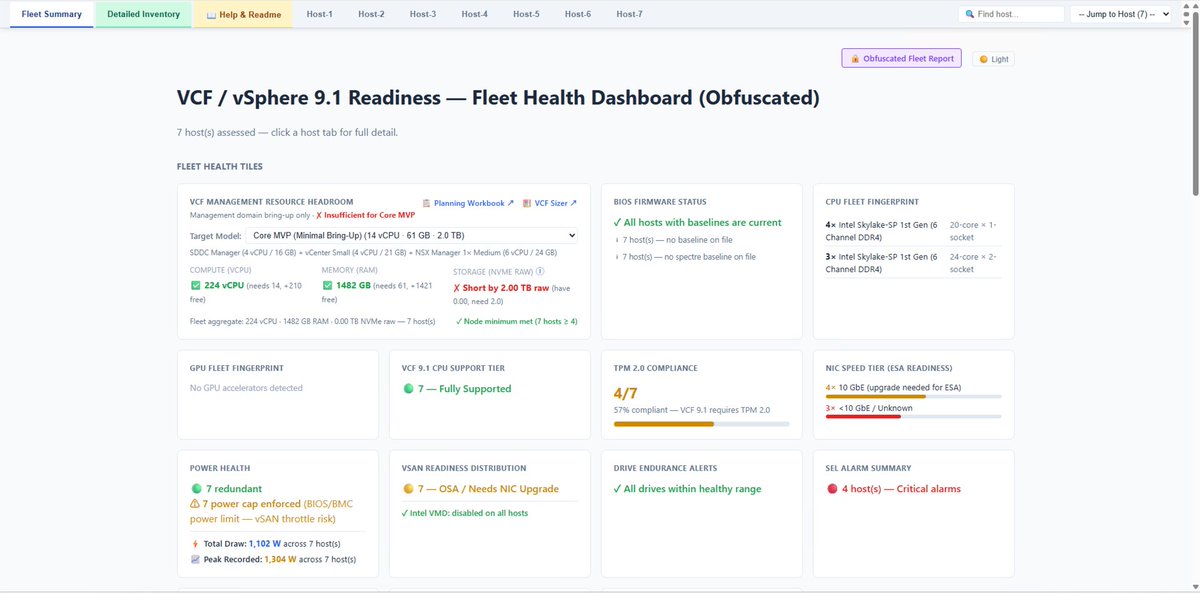Click the Storage (NVMe Raw) info icon
Viewport: 1200px width, 593px height.
540,270
